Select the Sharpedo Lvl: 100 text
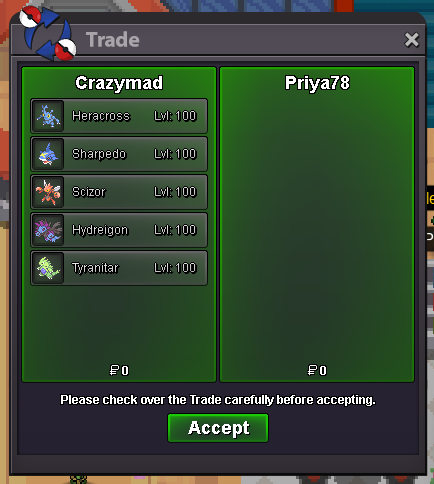Viewport: 434px width, 484px height. point(175,154)
